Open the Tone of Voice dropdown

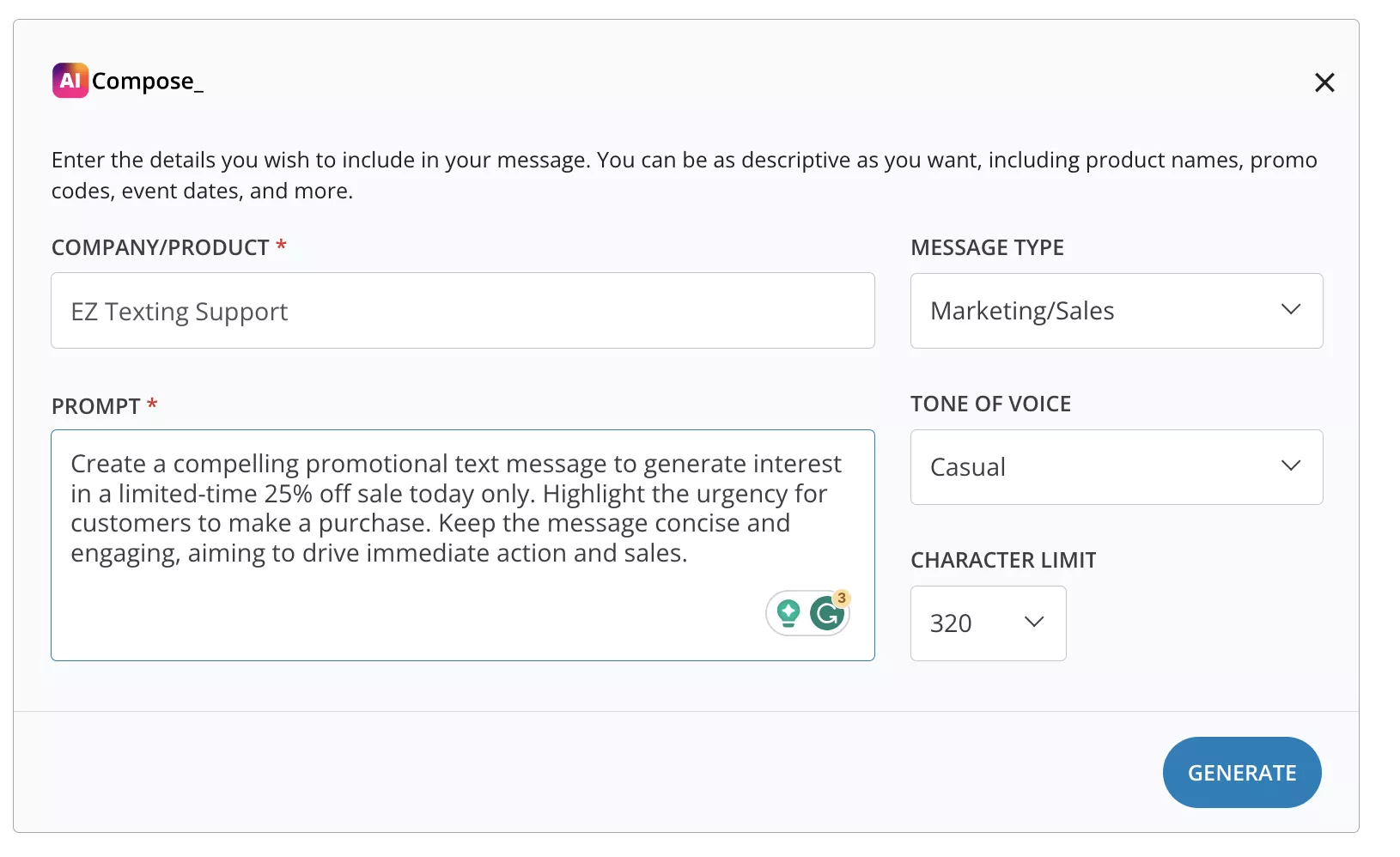click(1117, 467)
